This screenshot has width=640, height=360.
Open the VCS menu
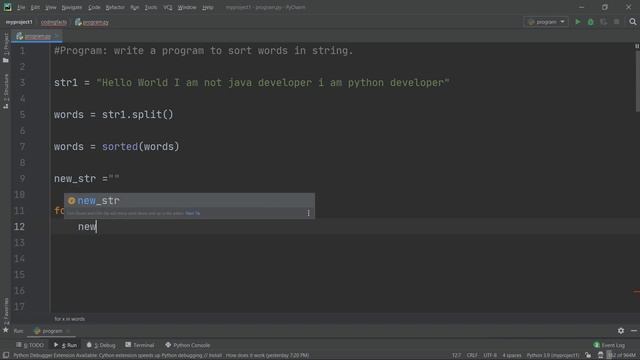[x=168, y=7]
